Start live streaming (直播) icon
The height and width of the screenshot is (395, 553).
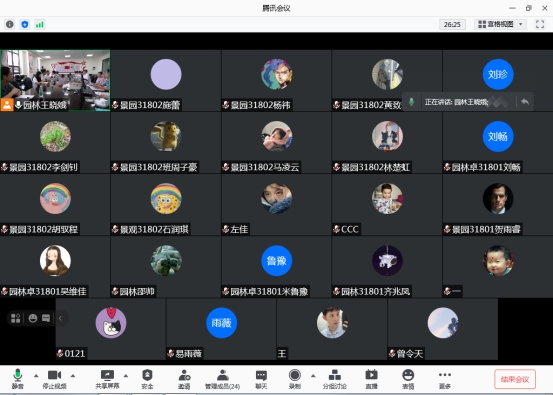click(x=371, y=379)
